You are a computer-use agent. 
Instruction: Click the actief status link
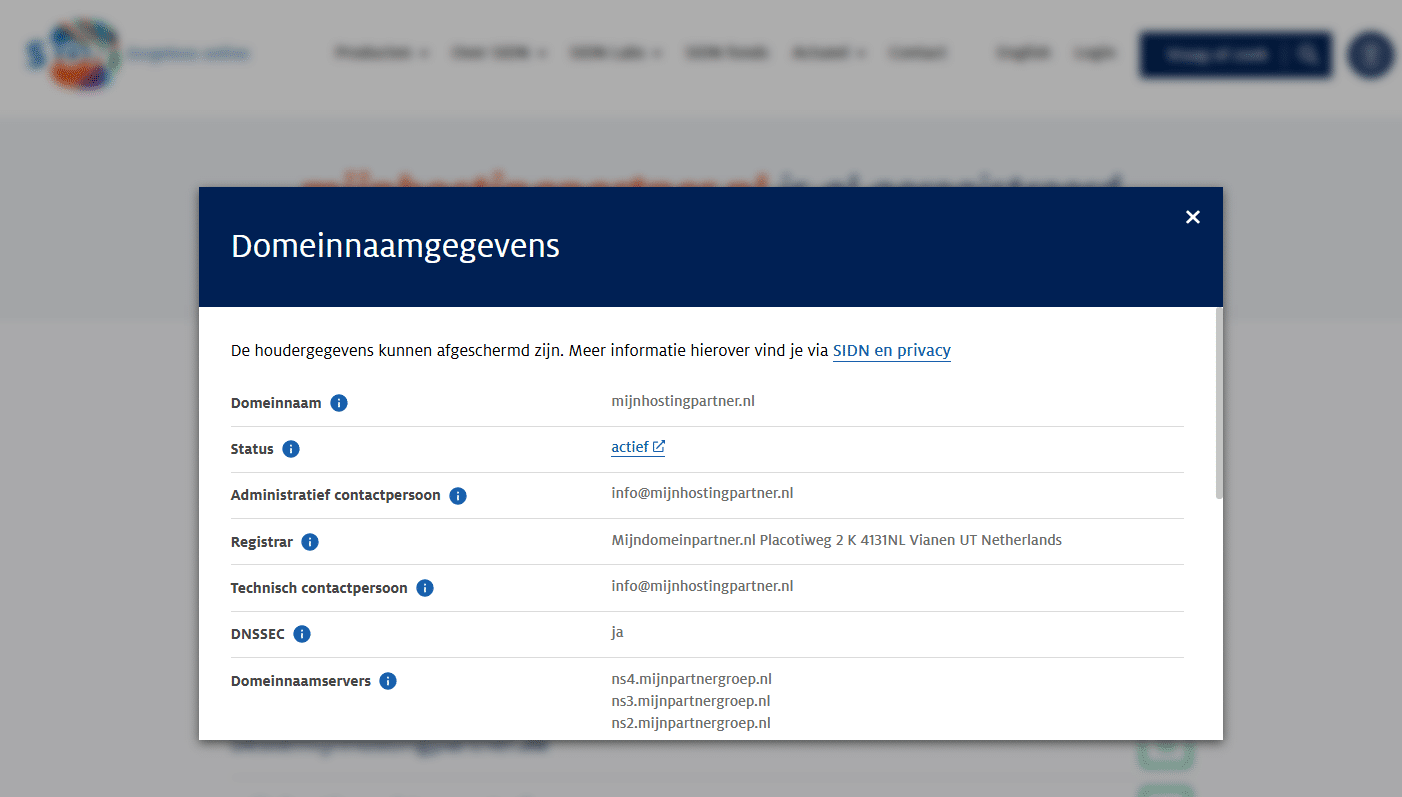pyautogui.click(x=630, y=446)
